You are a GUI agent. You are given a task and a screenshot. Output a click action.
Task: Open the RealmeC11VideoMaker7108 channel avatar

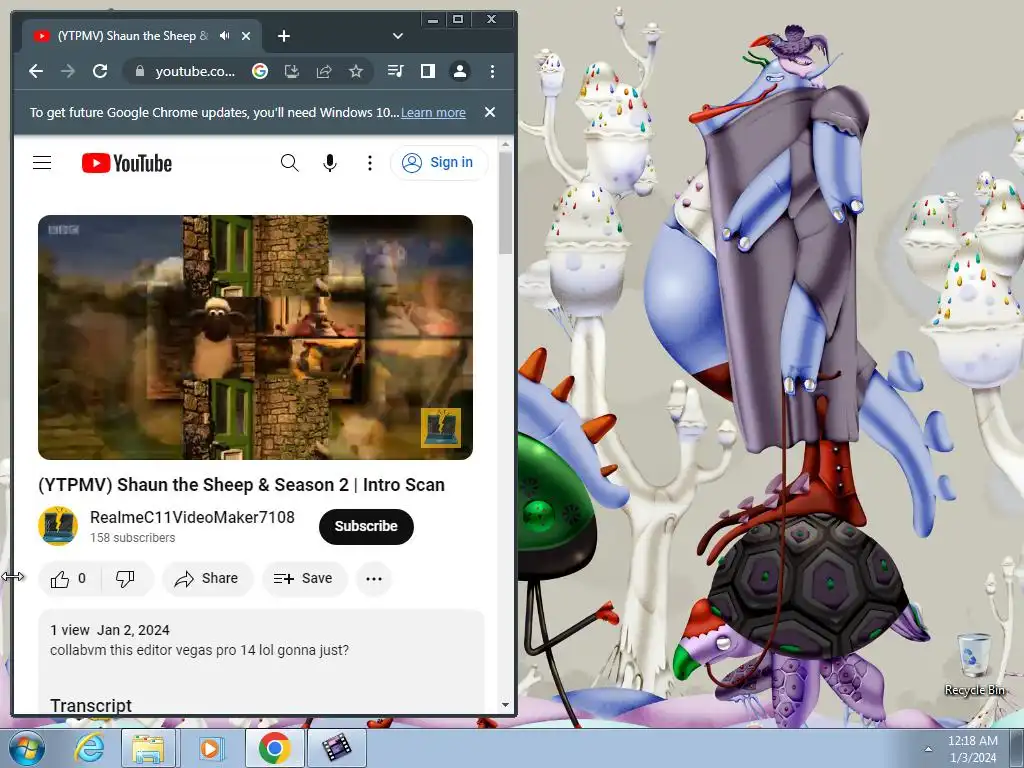pyautogui.click(x=58, y=526)
